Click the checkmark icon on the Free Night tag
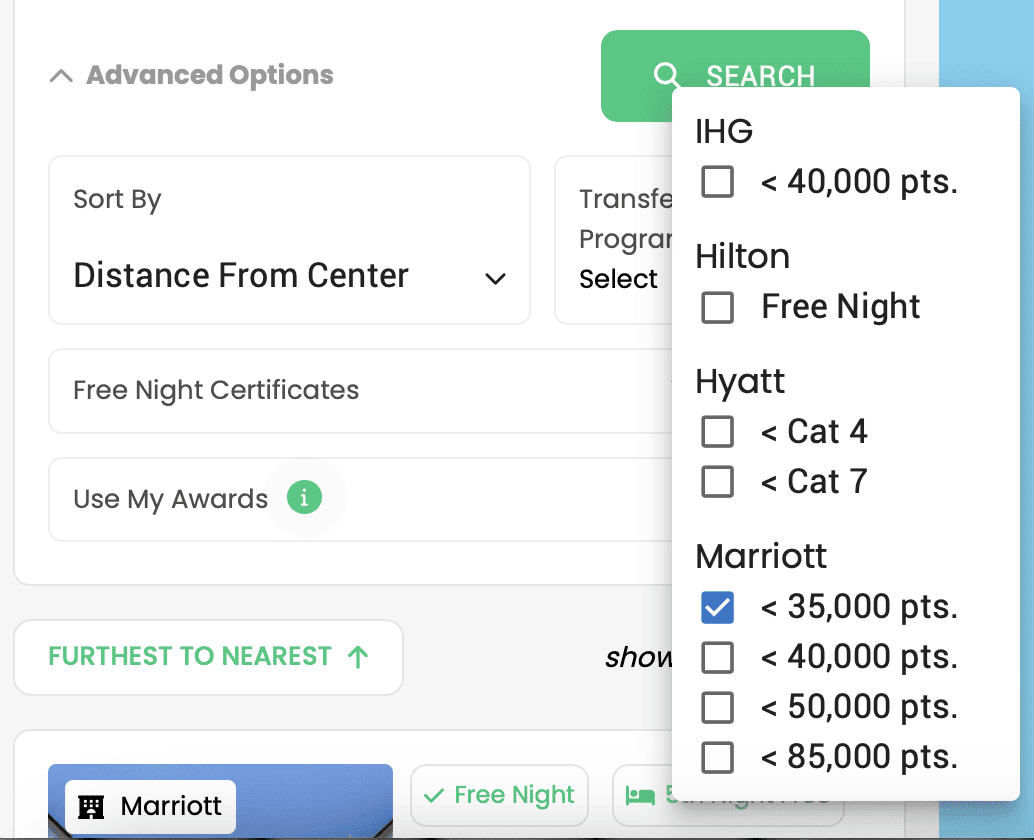Screen dimensions: 1034x840 click(x=433, y=796)
